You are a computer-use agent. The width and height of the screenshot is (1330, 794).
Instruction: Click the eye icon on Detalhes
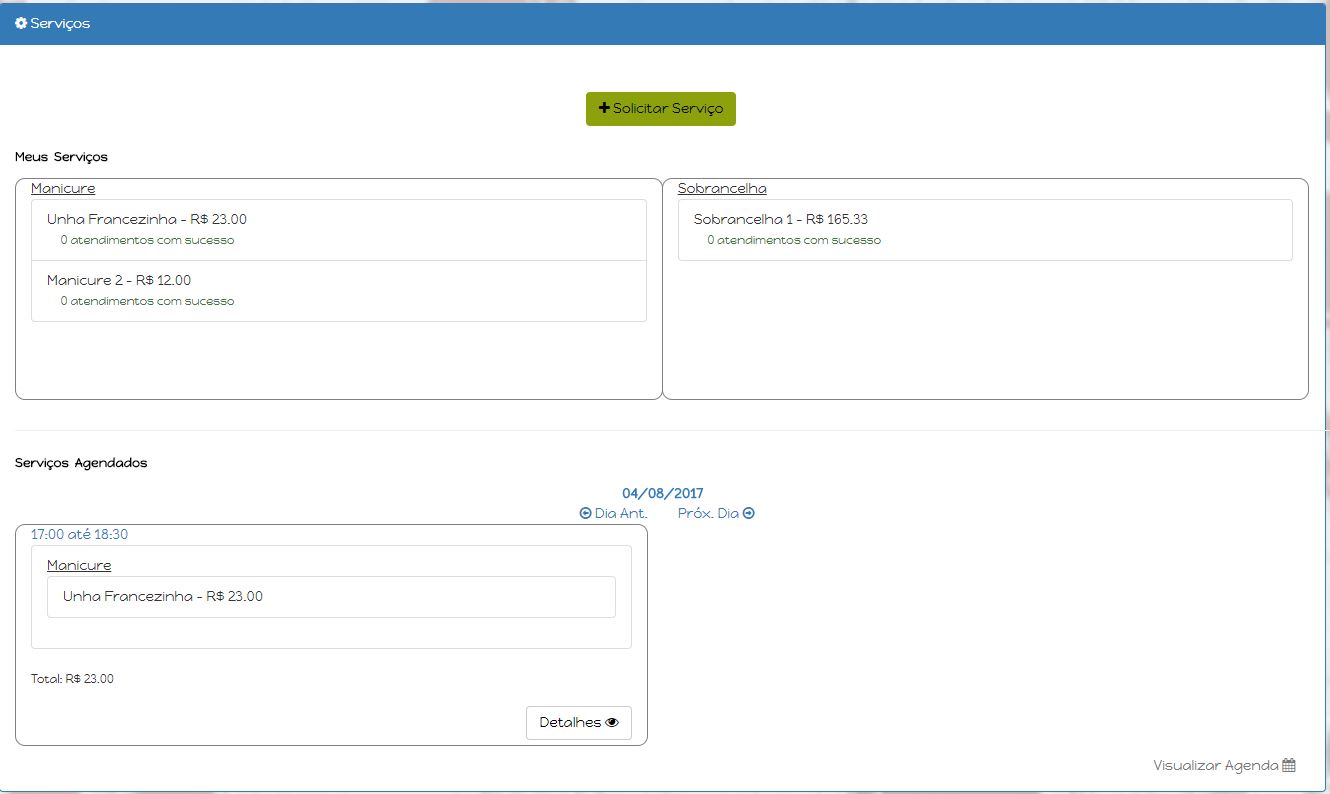(613, 722)
